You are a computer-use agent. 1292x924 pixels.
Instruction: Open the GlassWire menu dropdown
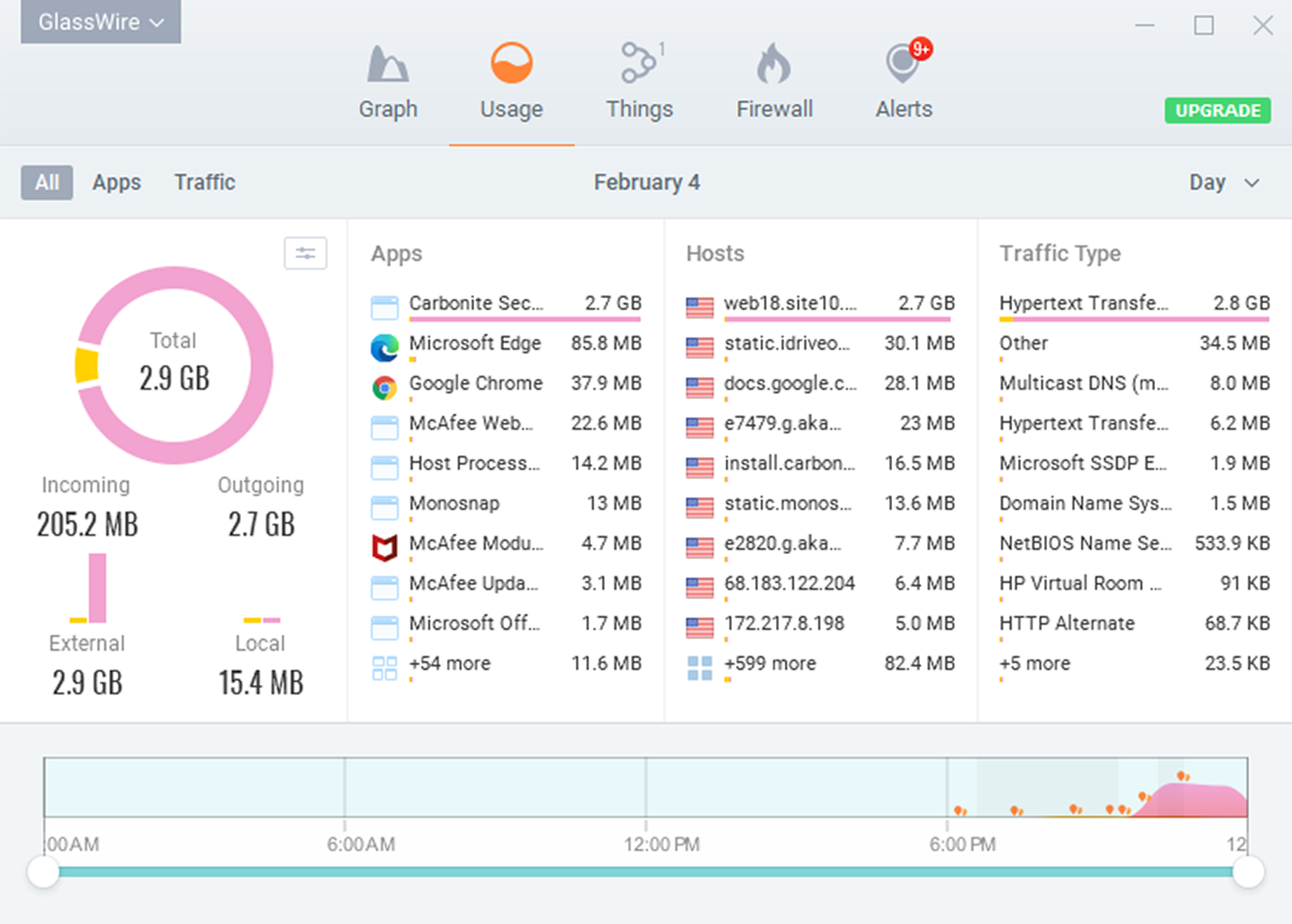coord(101,22)
